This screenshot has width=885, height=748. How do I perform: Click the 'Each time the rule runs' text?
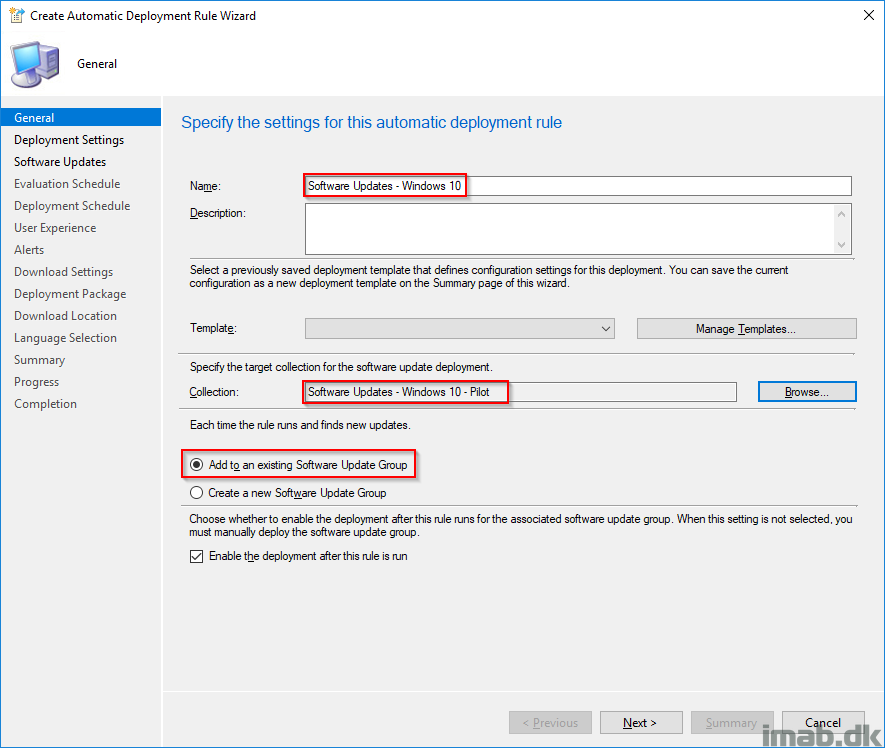pyautogui.click(x=300, y=425)
